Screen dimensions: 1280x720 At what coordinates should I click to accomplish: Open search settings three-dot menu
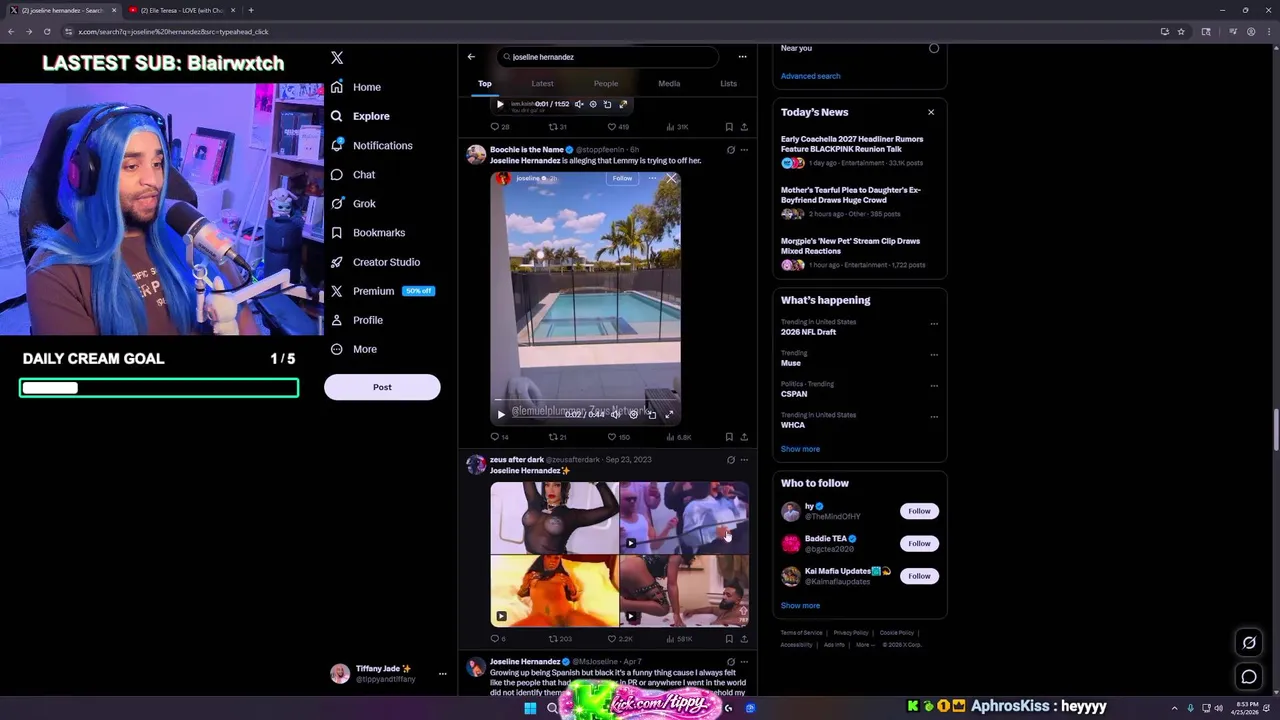tap(742, 57)
